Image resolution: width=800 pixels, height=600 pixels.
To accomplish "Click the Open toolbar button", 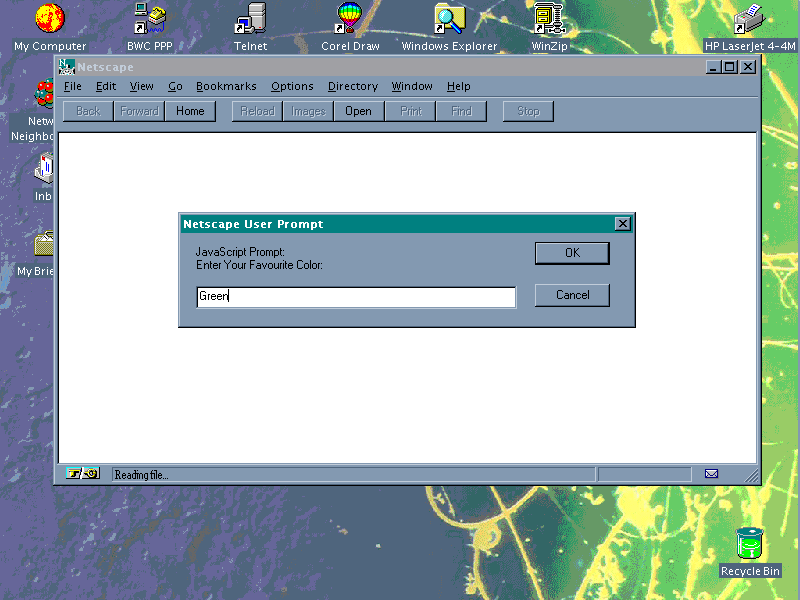I will coord(358,112).
